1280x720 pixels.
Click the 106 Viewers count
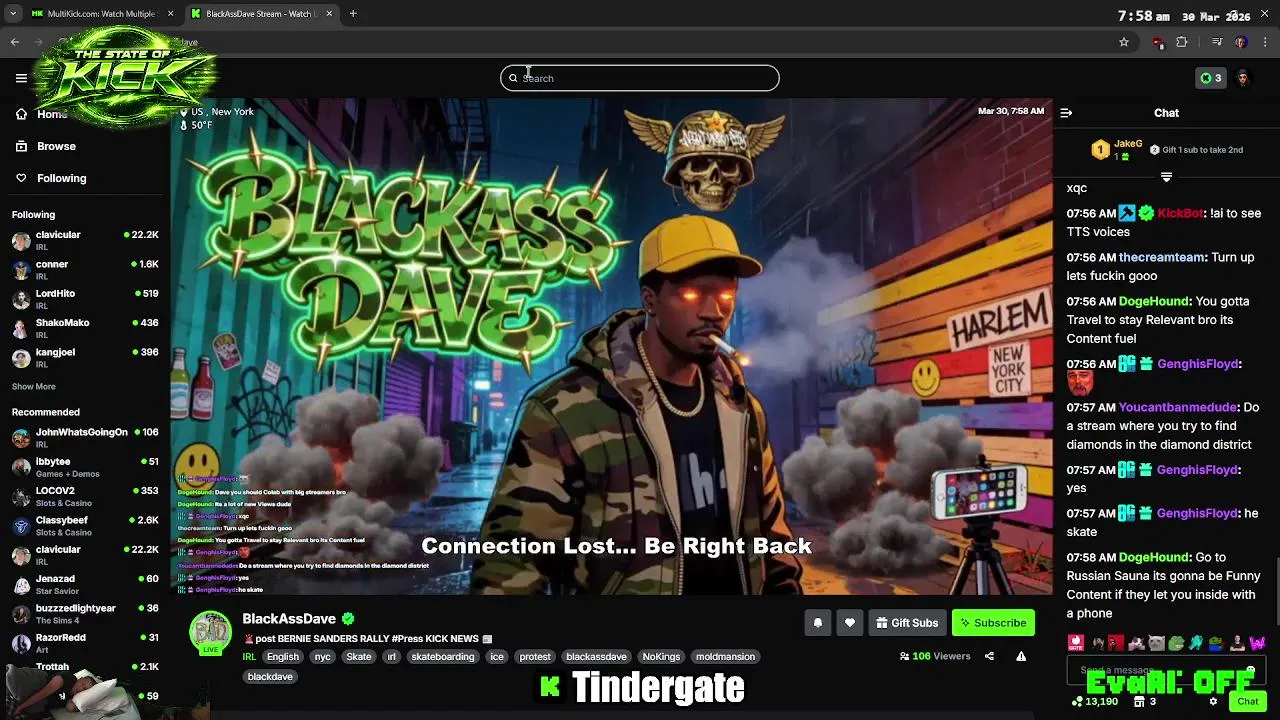click(934, 656)
